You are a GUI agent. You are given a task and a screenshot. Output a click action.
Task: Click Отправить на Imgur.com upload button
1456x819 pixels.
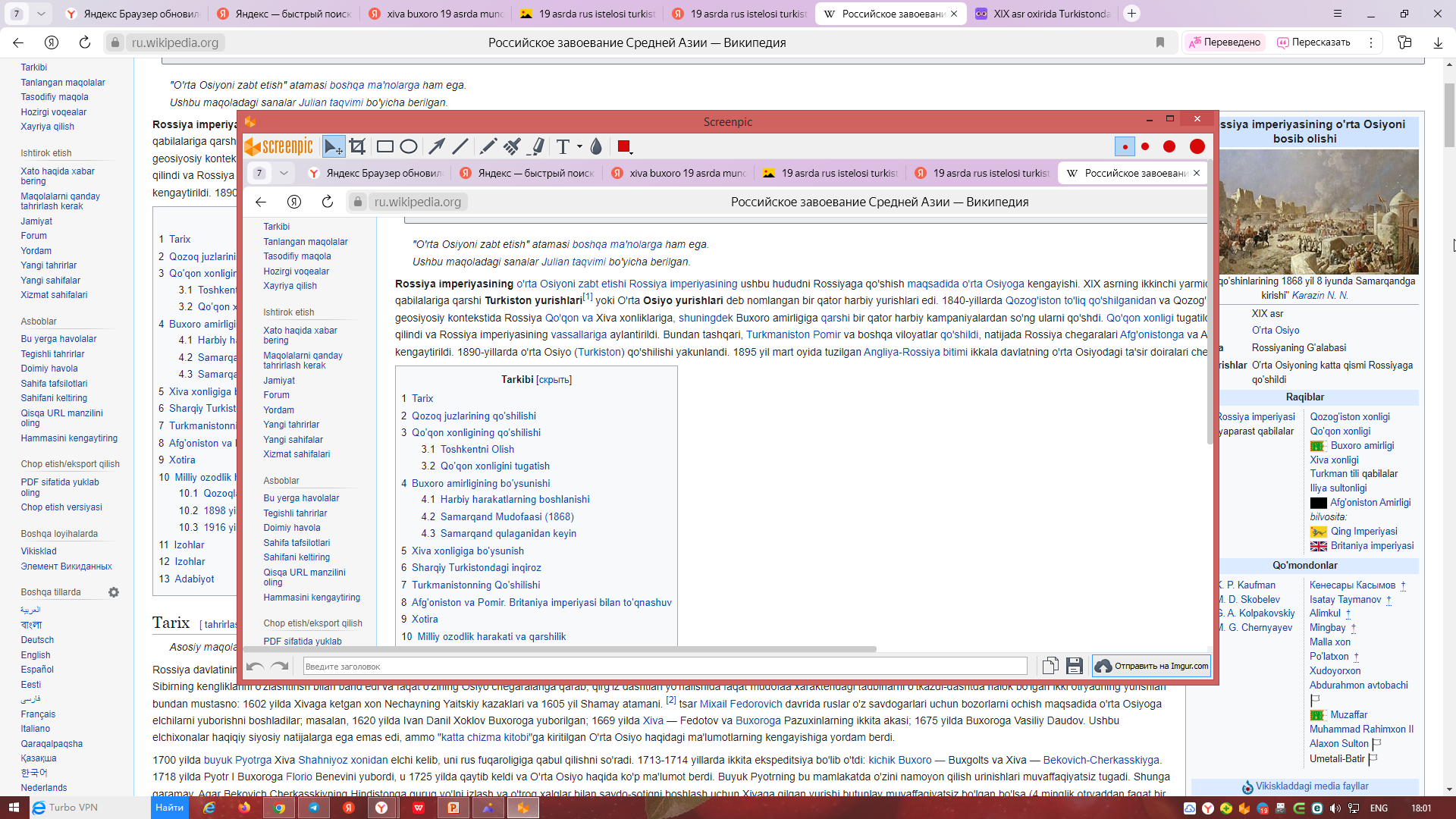[x=1151, y=666]
